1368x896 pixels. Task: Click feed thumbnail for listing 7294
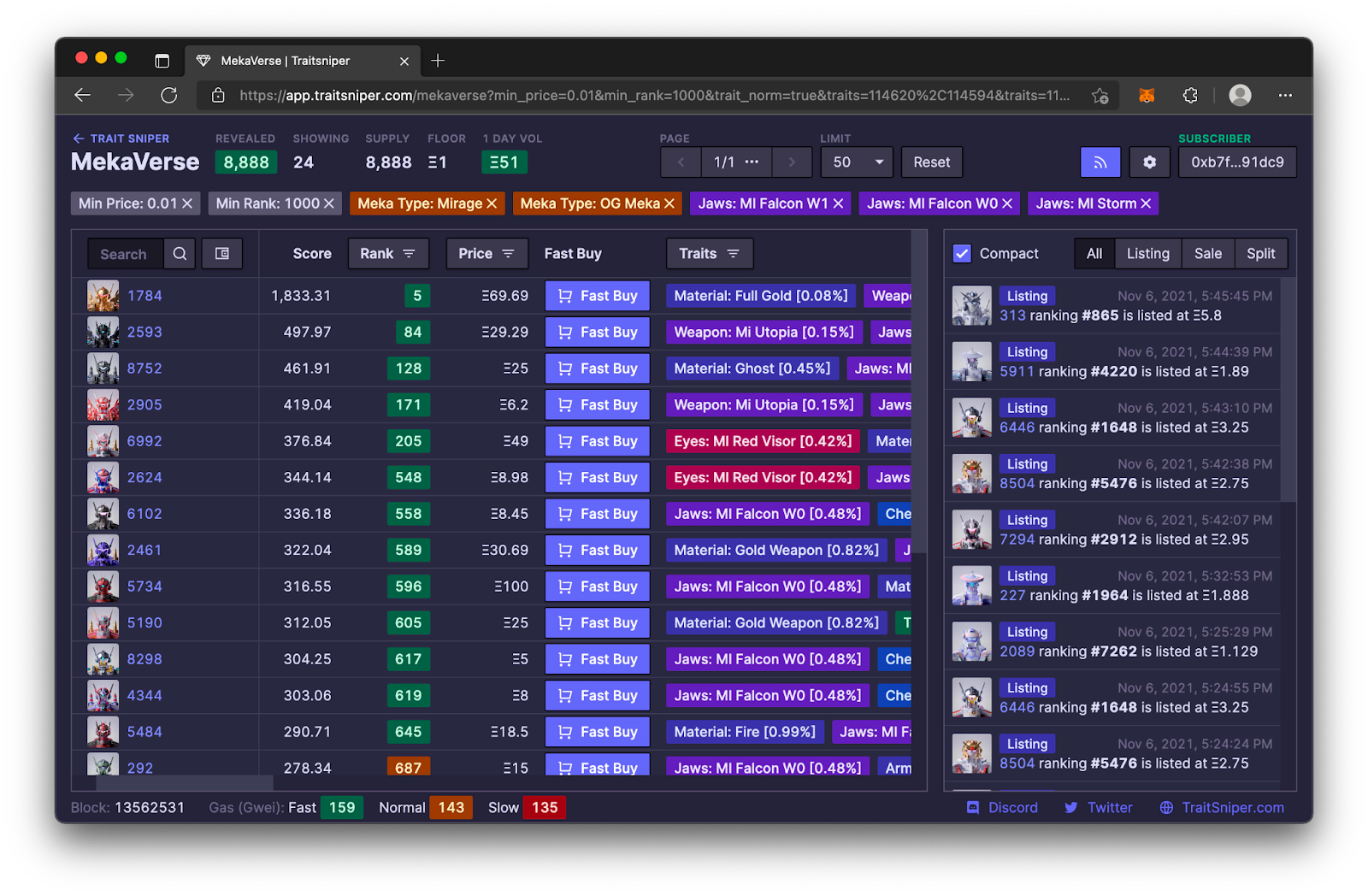972,530
